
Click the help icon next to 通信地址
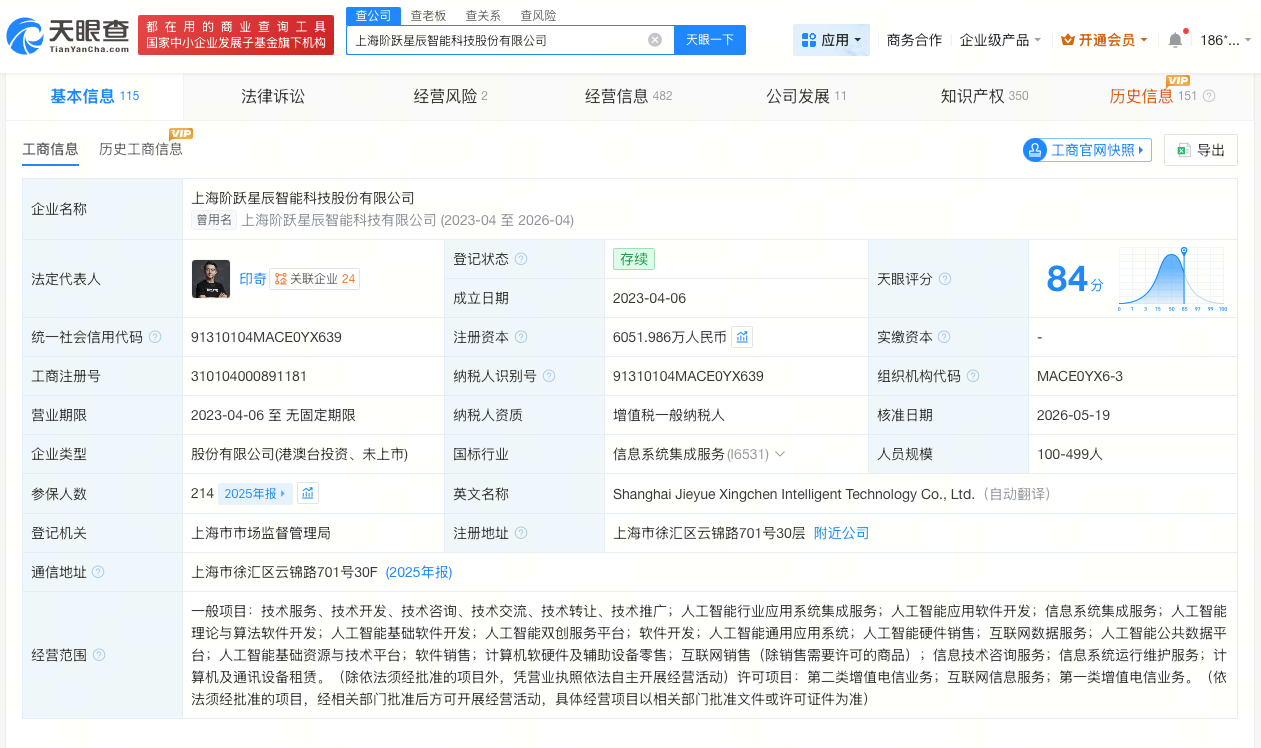click(x=98, y=572)
